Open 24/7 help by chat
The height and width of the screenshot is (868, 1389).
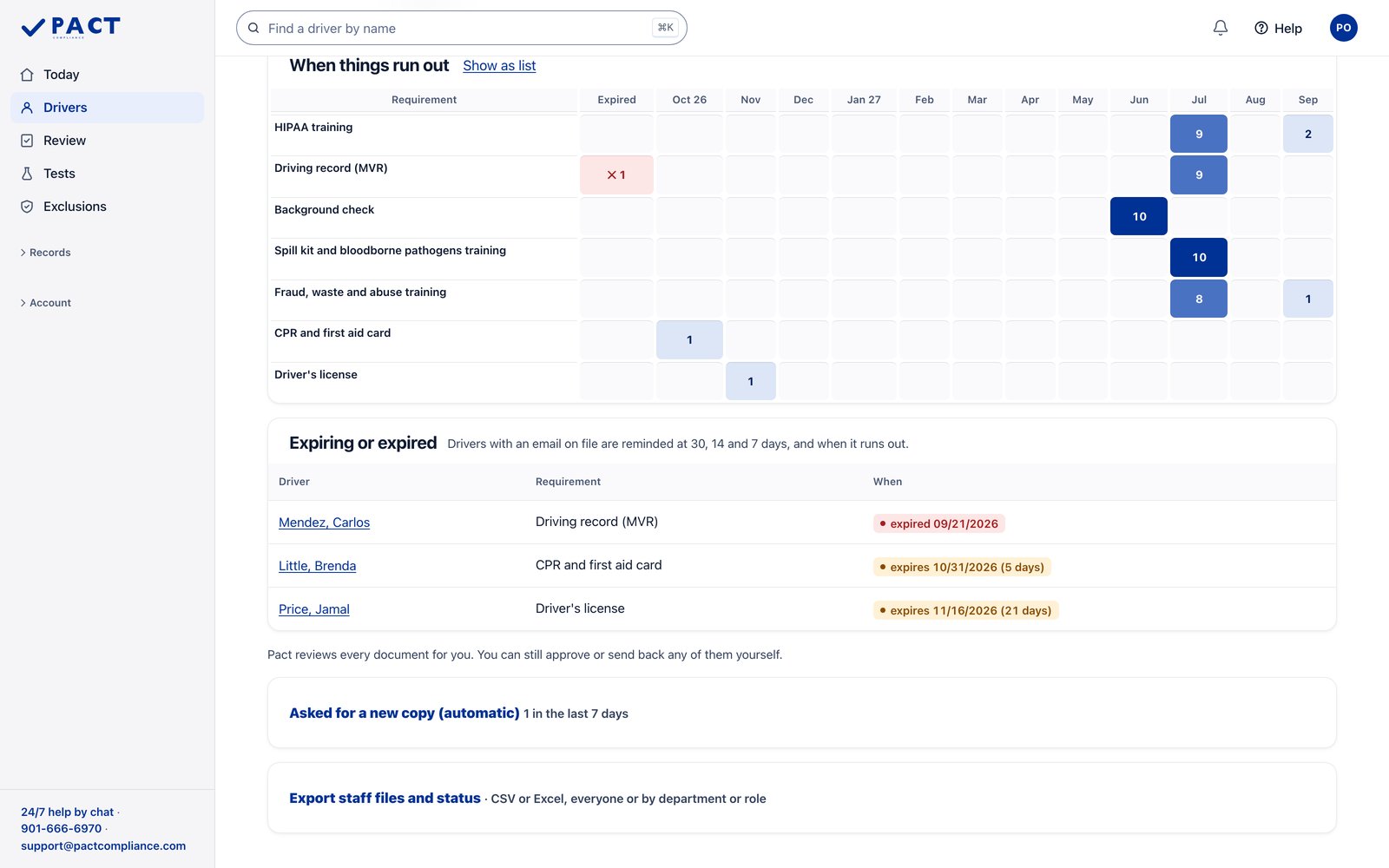[x=67, y=812]
